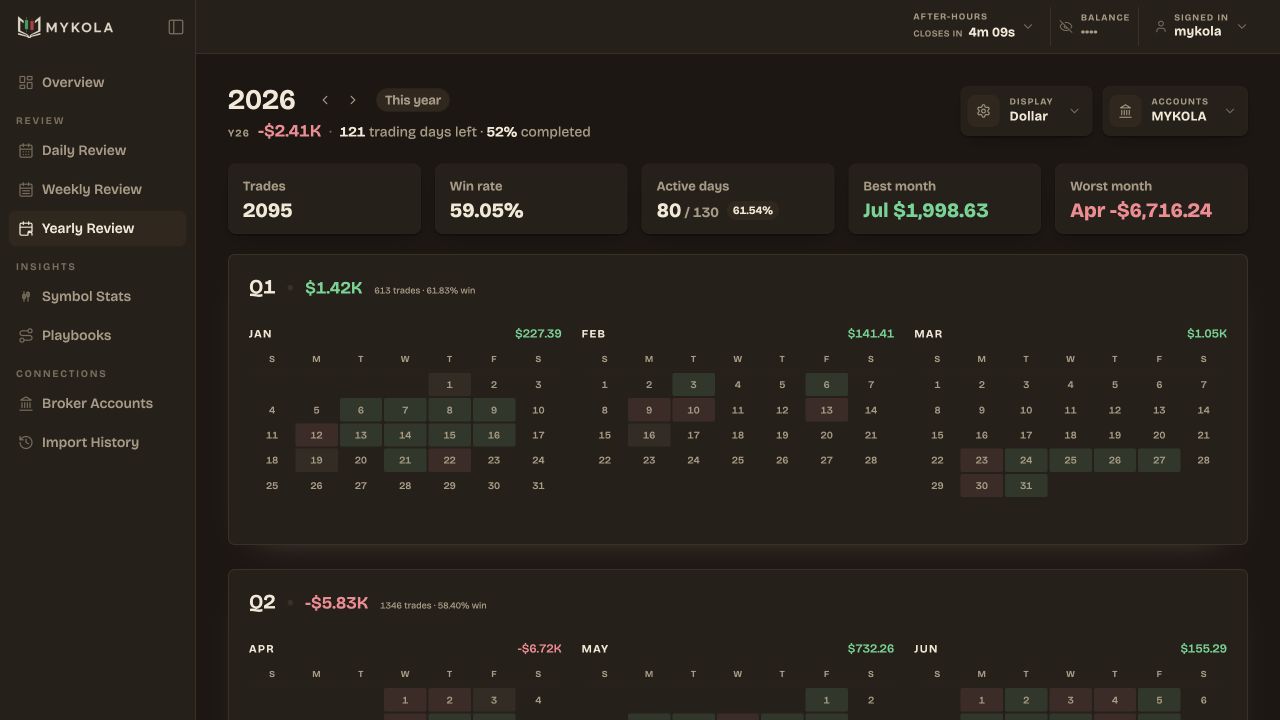
Task: Click JAN month total $227.39
Action: (538, 334)
